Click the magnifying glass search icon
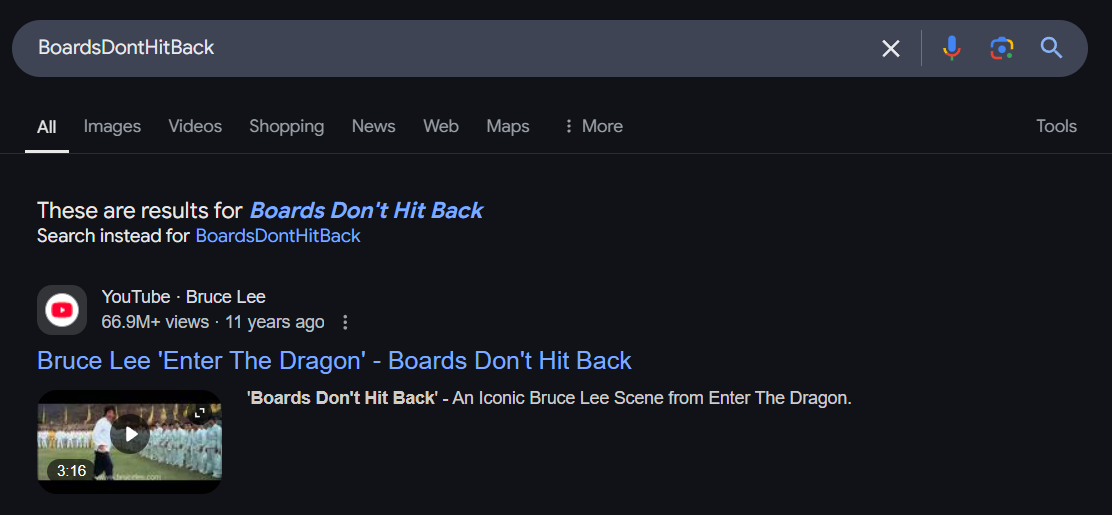This screenshot has width=1112, height=515. [1051, 48]
